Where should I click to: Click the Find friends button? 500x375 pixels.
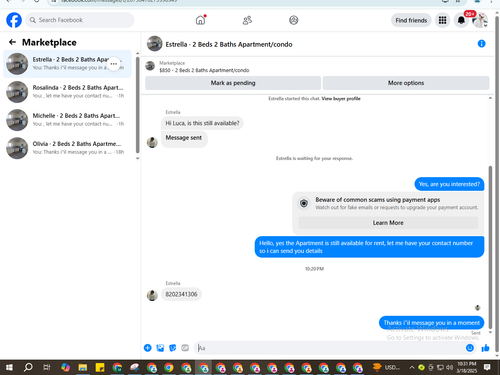point(411,20)
